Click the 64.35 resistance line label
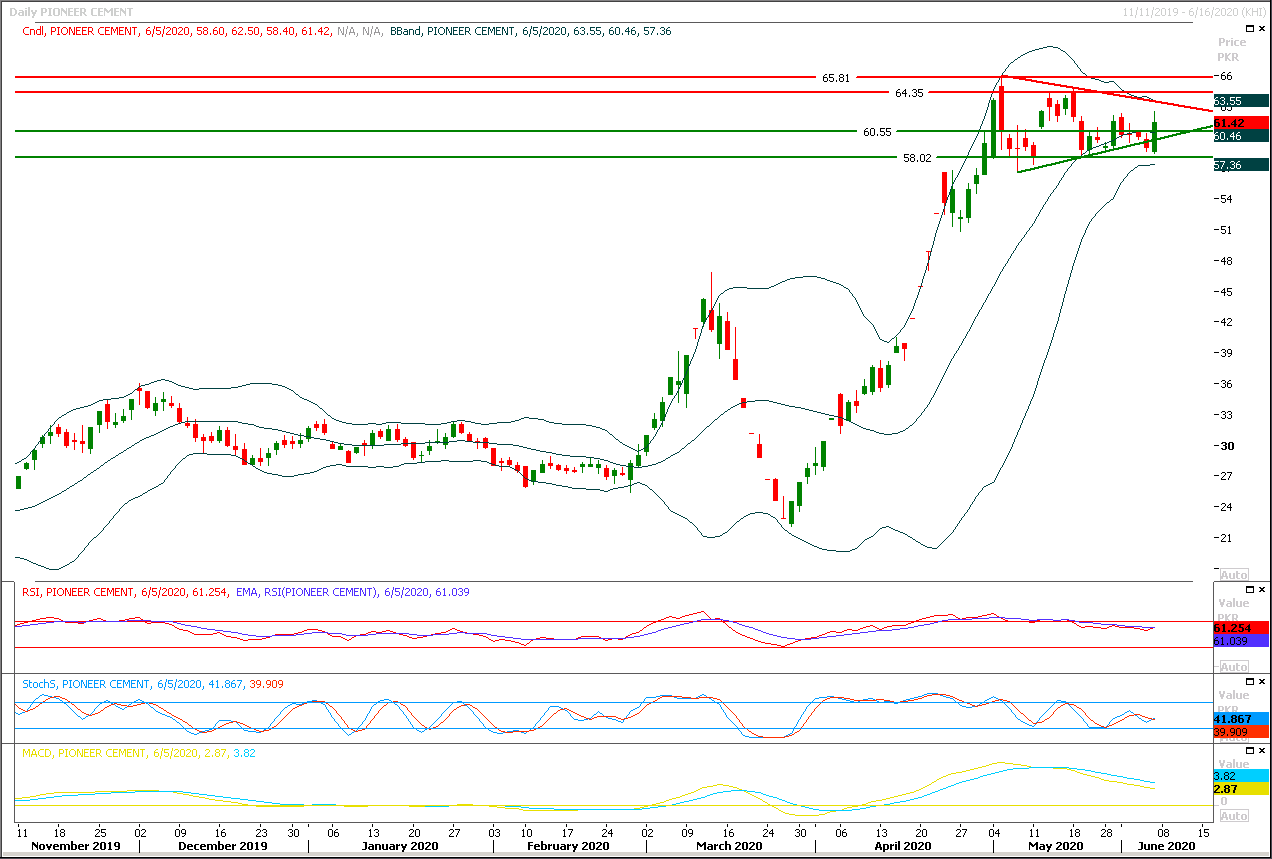The width and height of the screenshot is (1272, 859). click(909, 92)
